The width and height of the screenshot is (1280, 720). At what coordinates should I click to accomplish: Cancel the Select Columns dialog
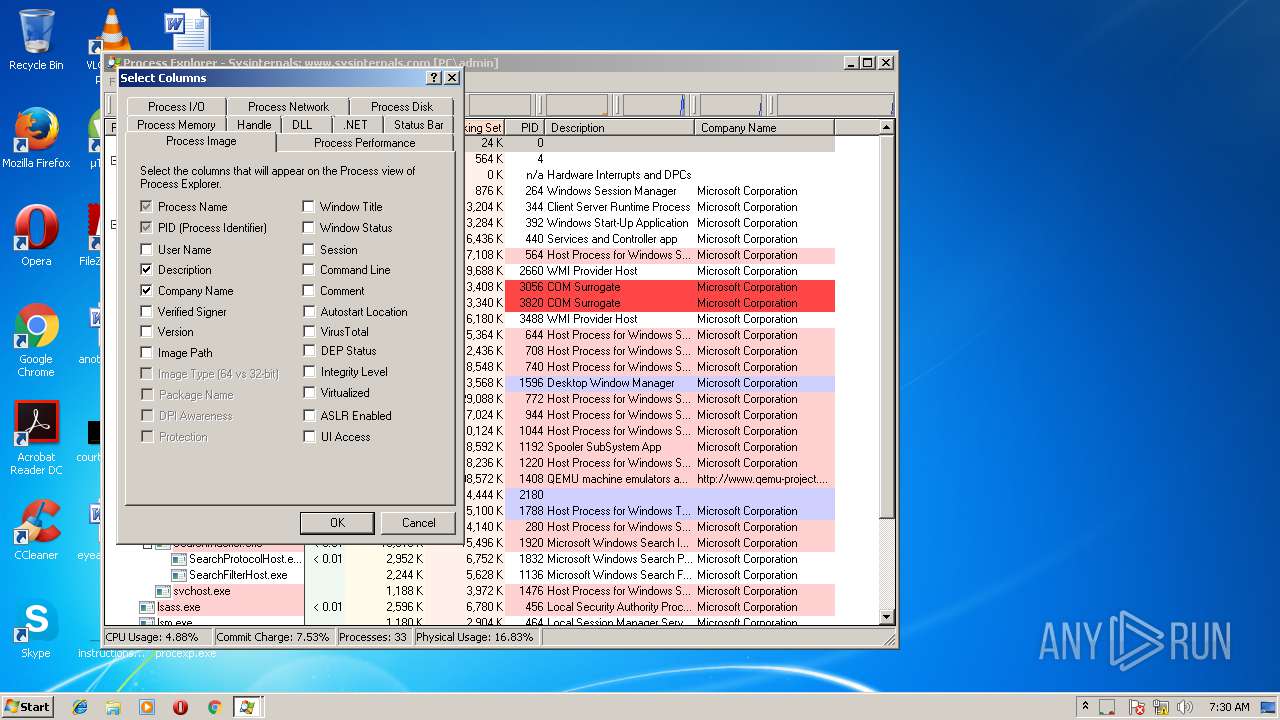coord(418,522)
